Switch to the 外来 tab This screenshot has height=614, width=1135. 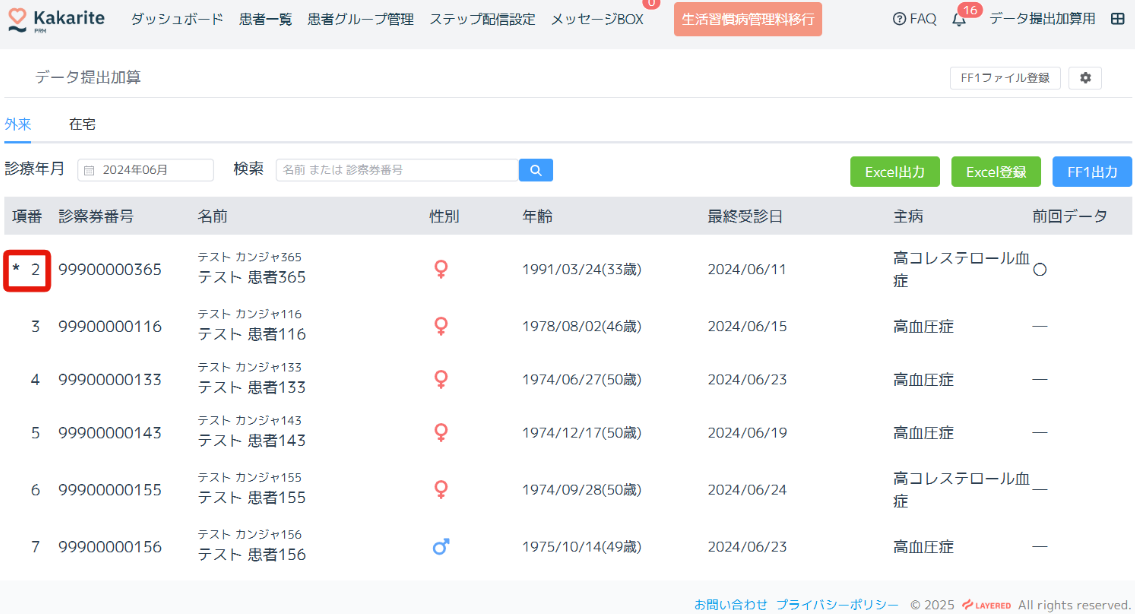pos(17,125)
